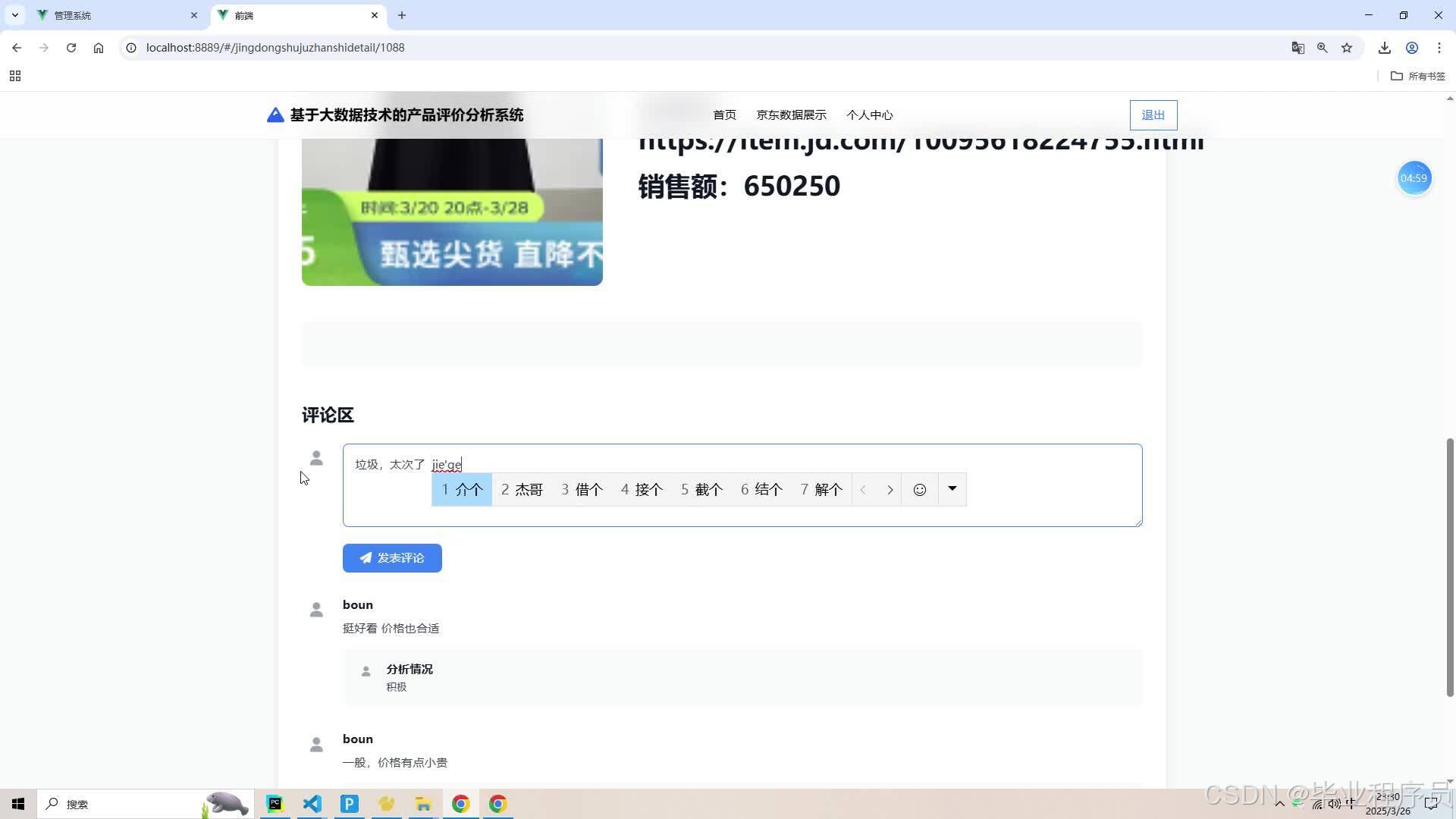Go to 首页 in navigation
The height and width of the screenshot is (819, 1456).
click(724, 115)
